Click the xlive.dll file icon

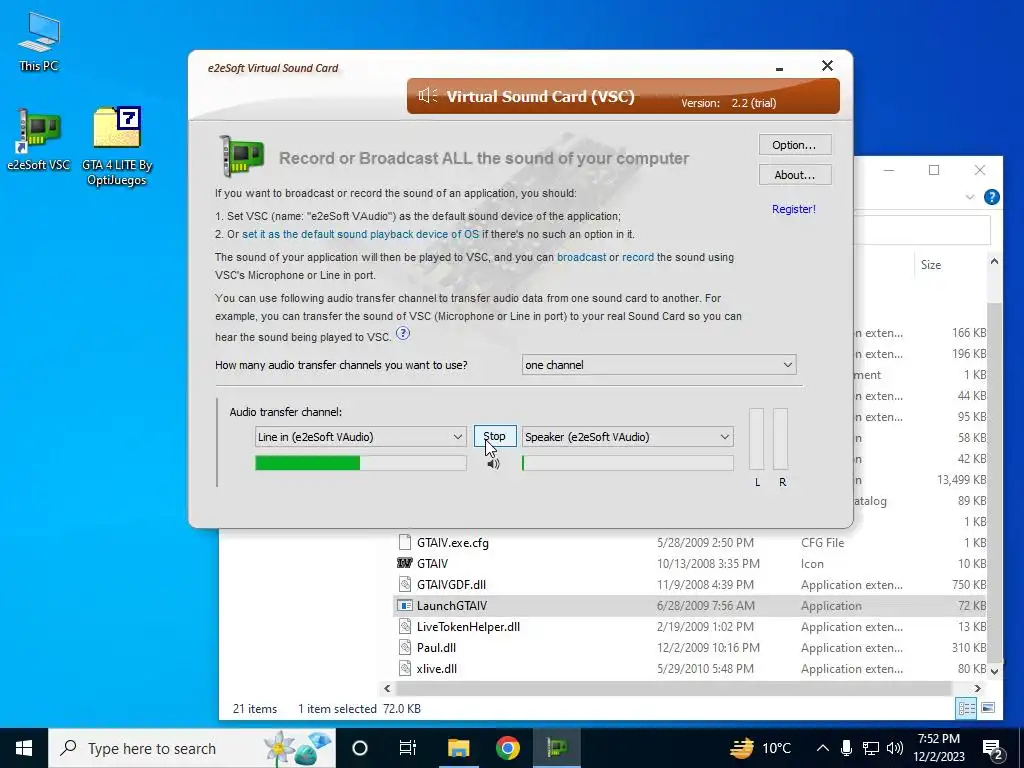pyautogui.click(x=405, y=669)
